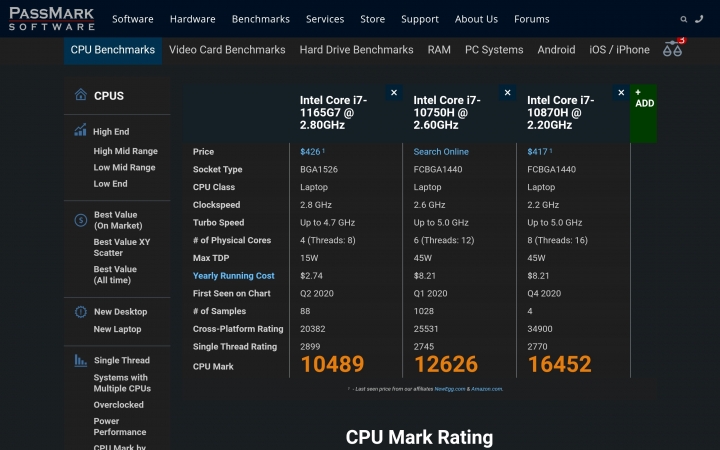Open the Services menu
720x450 pixels.
(325, 19)
